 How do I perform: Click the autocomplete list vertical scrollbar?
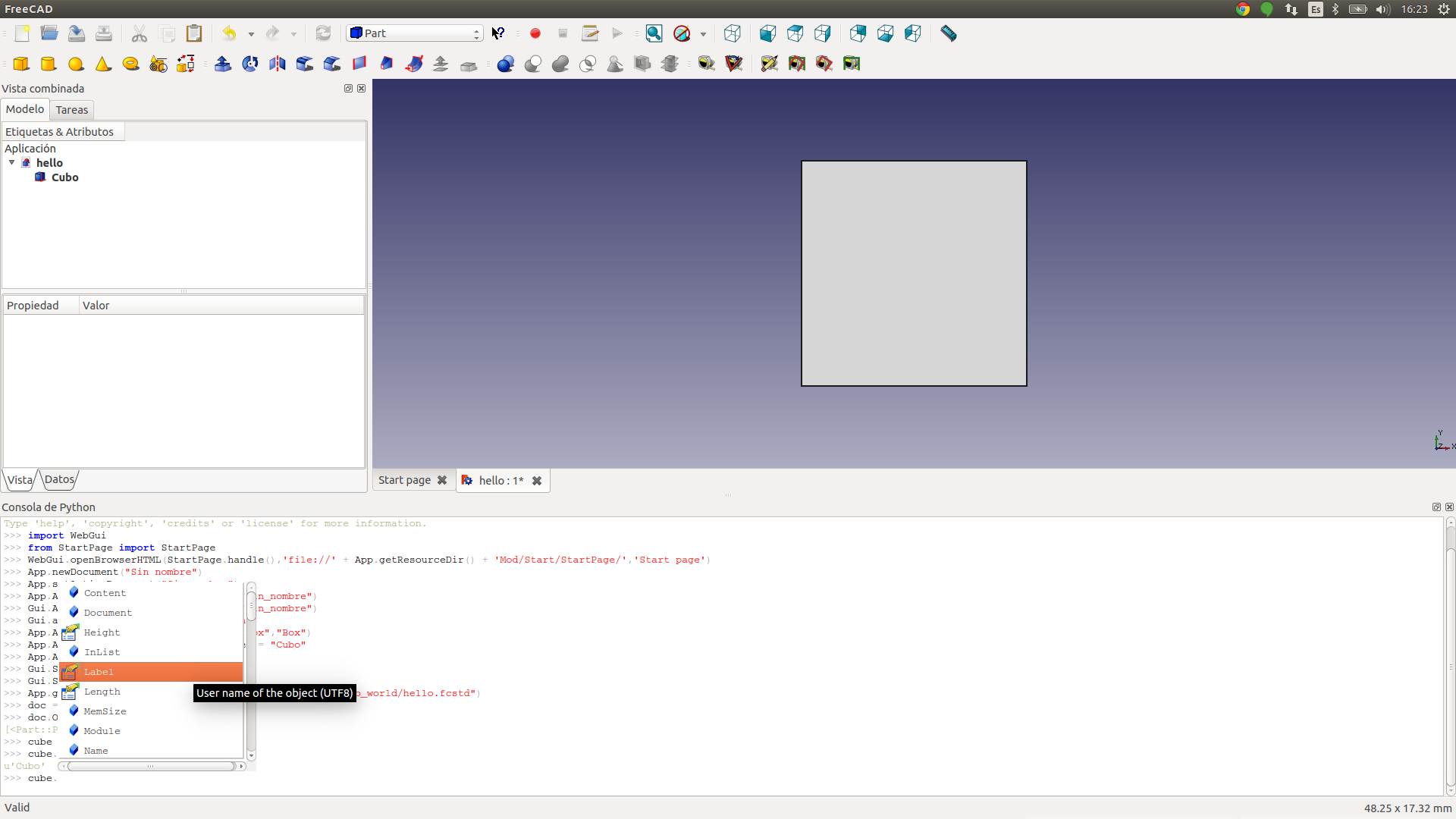tap(251, 671)
